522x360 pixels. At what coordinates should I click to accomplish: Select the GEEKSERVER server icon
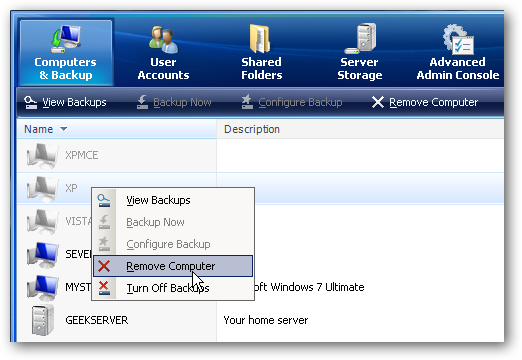42,320
